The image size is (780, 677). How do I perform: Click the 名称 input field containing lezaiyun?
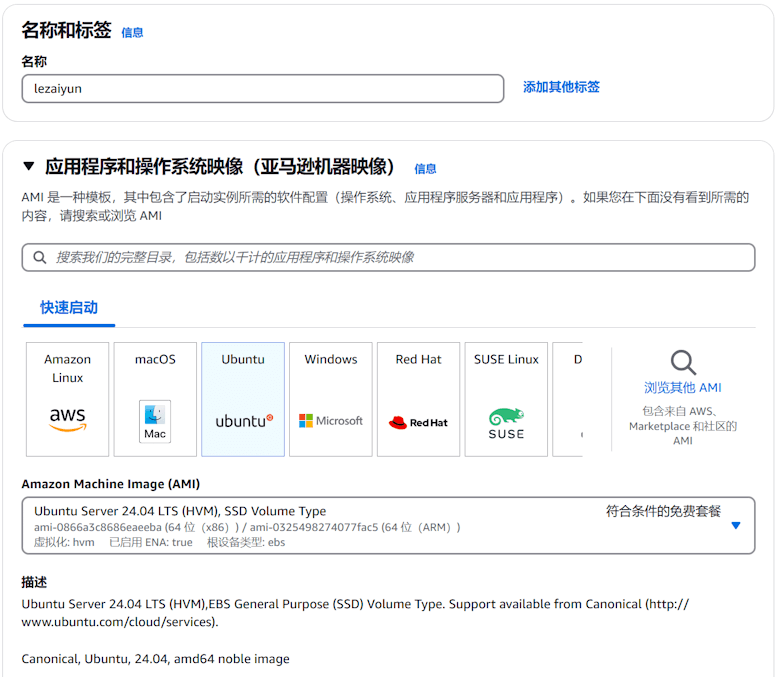pyautogui.click(x=262, y=89)
